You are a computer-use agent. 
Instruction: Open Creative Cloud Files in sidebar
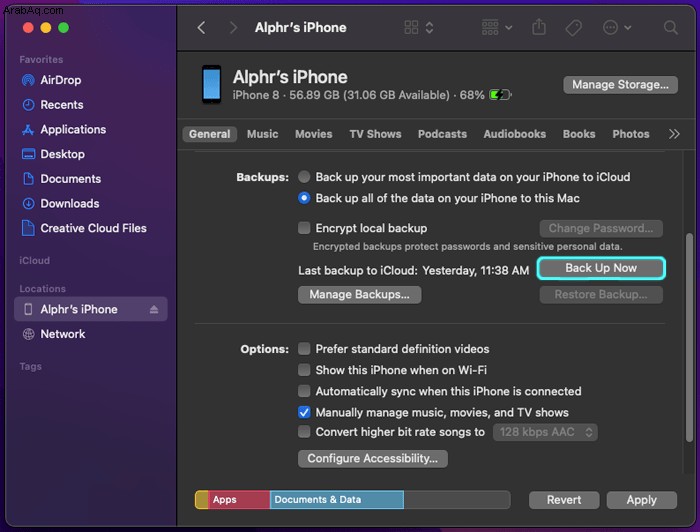pos(93,229)
